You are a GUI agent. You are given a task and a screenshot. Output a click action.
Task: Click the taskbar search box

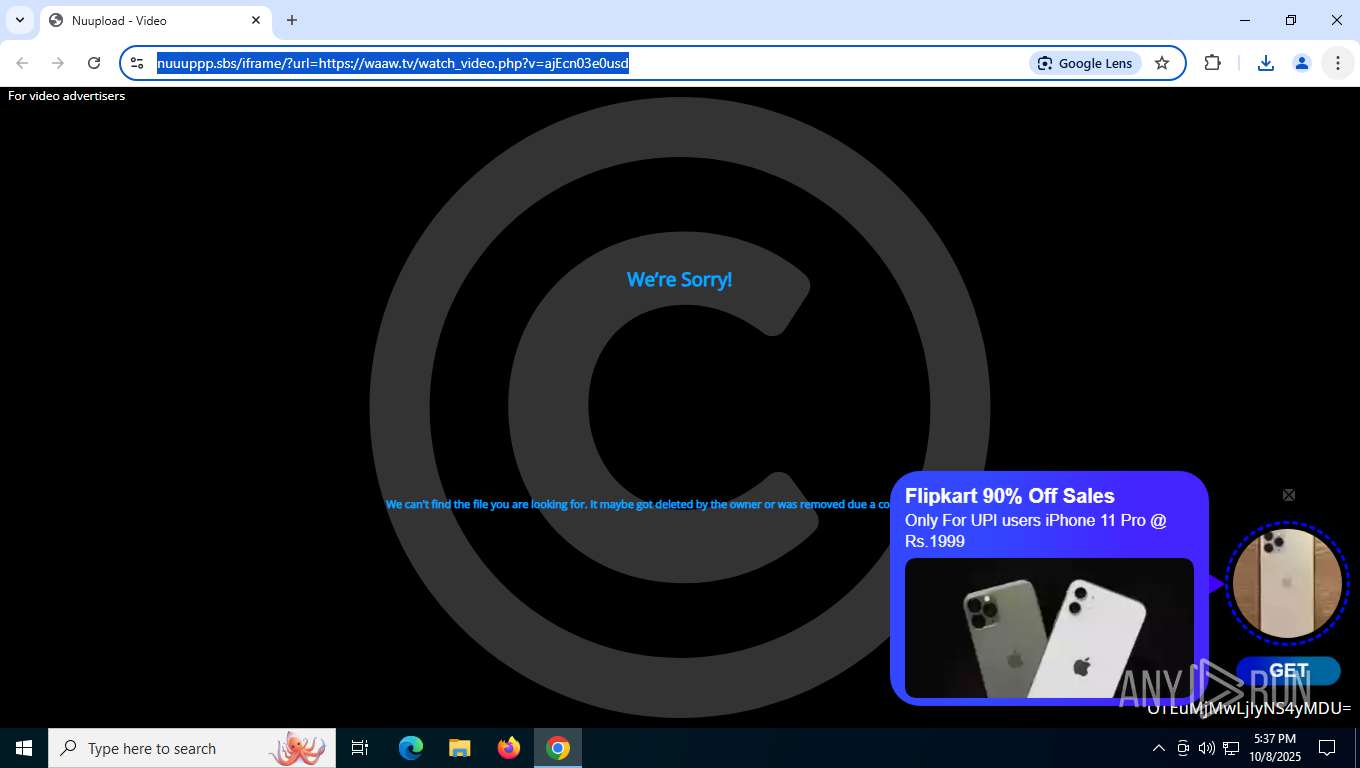click(192, 748)
